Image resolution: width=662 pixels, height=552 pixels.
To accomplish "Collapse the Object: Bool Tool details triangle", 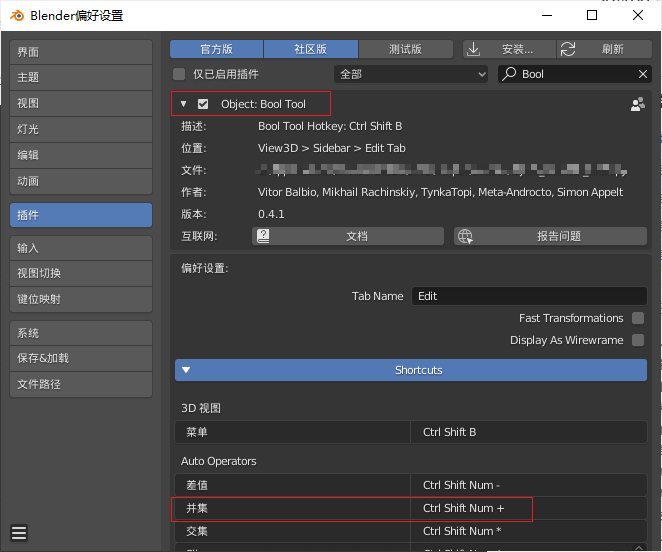I will [x=183, y=104].
